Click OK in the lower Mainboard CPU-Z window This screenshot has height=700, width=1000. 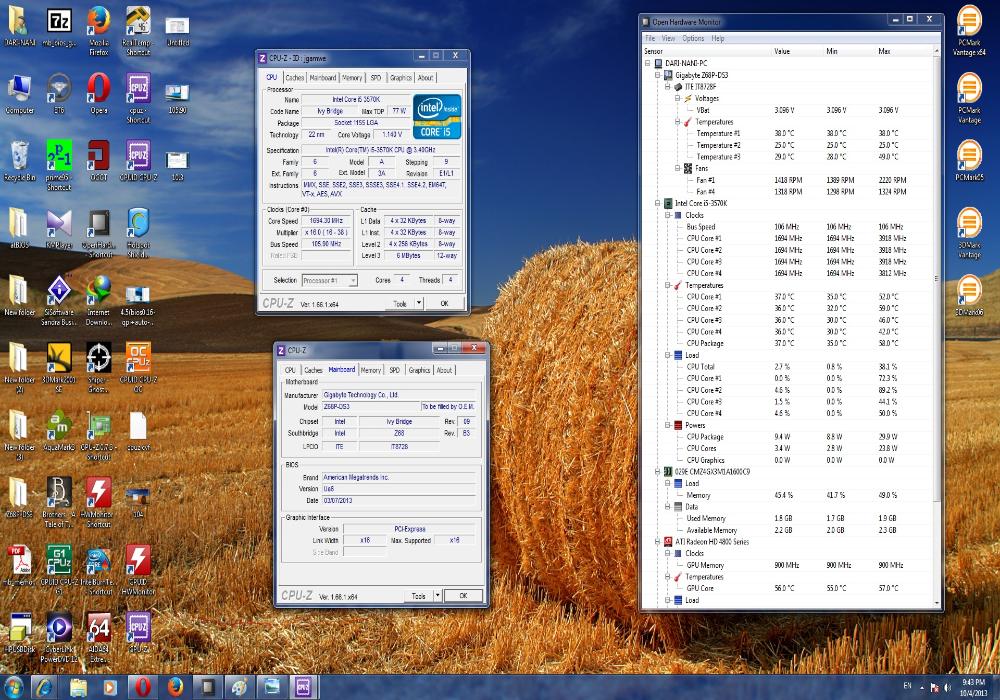click(464, 595)
